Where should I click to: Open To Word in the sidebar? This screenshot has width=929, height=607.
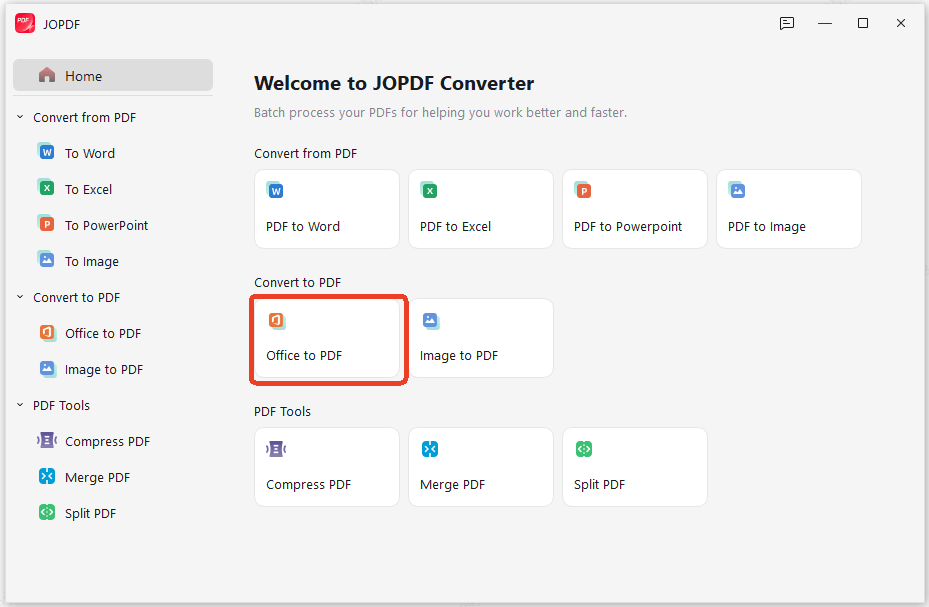pos(90,153)
